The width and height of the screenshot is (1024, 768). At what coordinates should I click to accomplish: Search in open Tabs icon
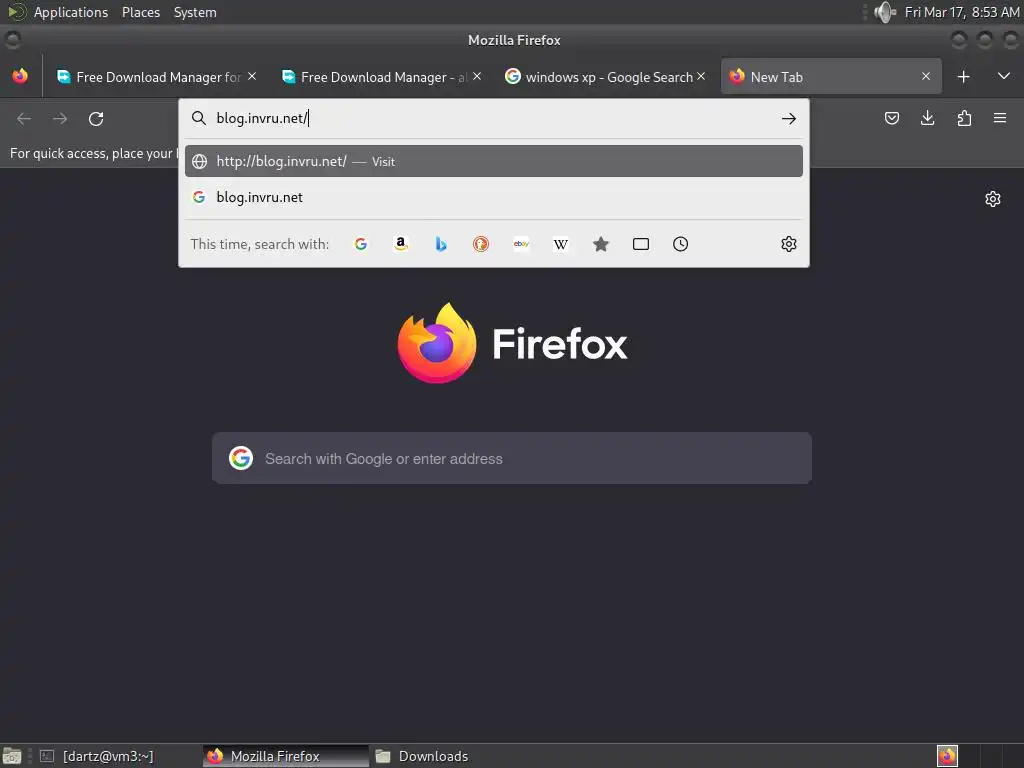pos(641,244)
